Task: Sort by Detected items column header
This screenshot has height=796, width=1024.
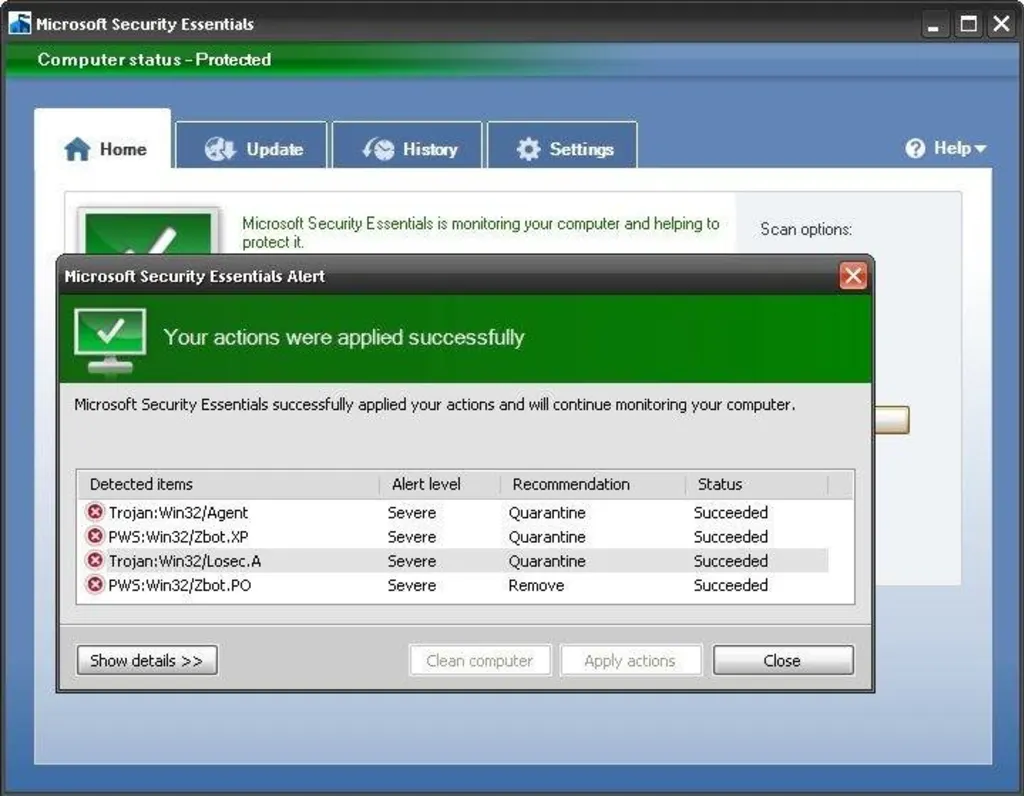Action: click(x=229, y=485)
